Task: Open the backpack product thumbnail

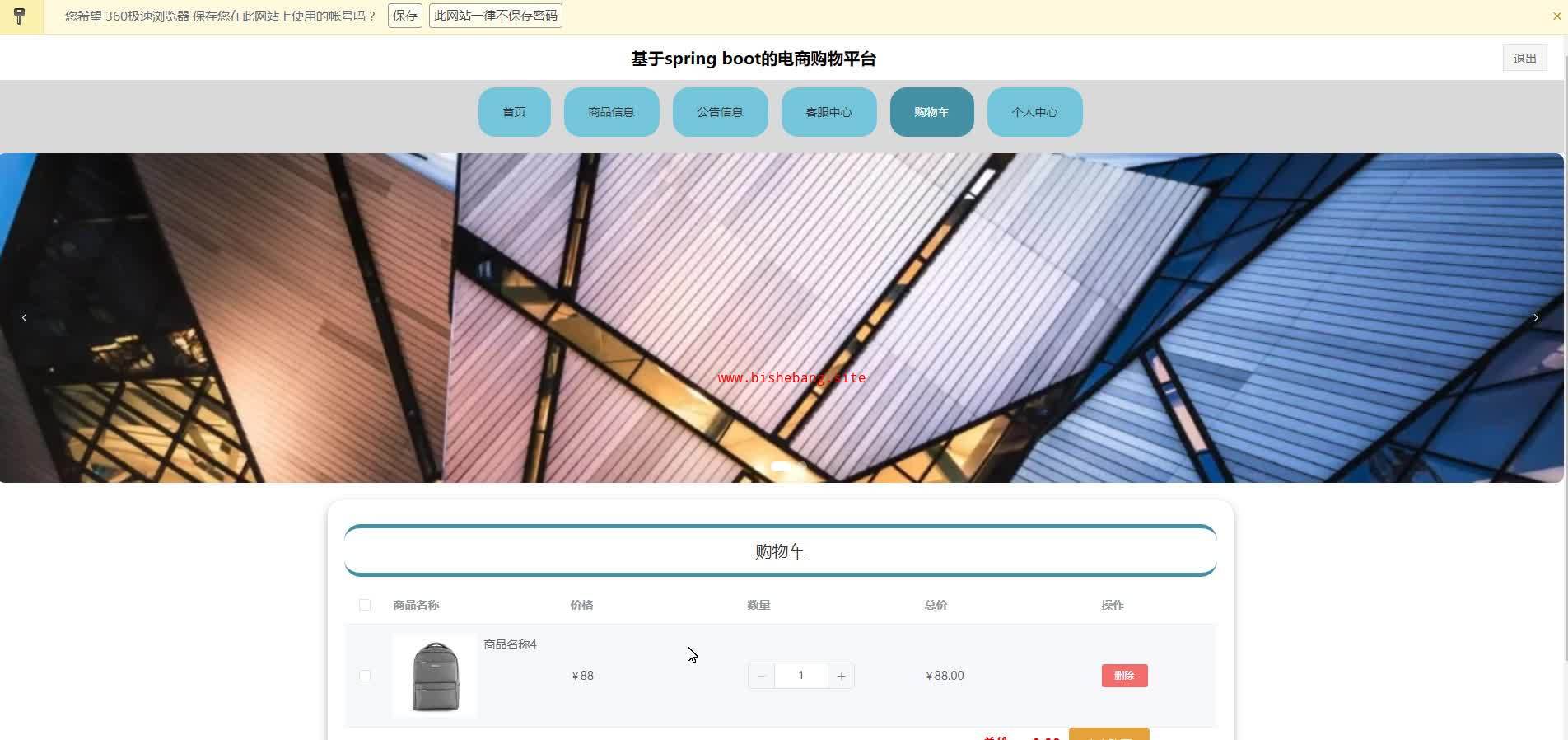Action: (435, 676)
